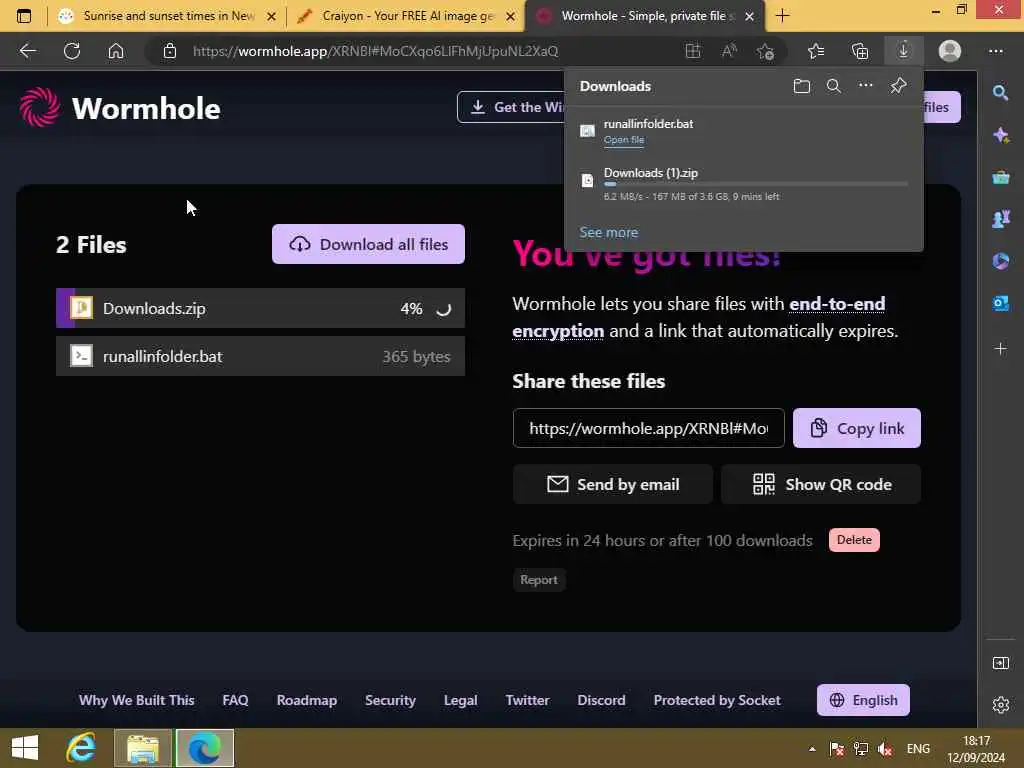This screenshot has height=768, width=1024.
Task: Add a sidebar app with the plus
Action: 1000,349
